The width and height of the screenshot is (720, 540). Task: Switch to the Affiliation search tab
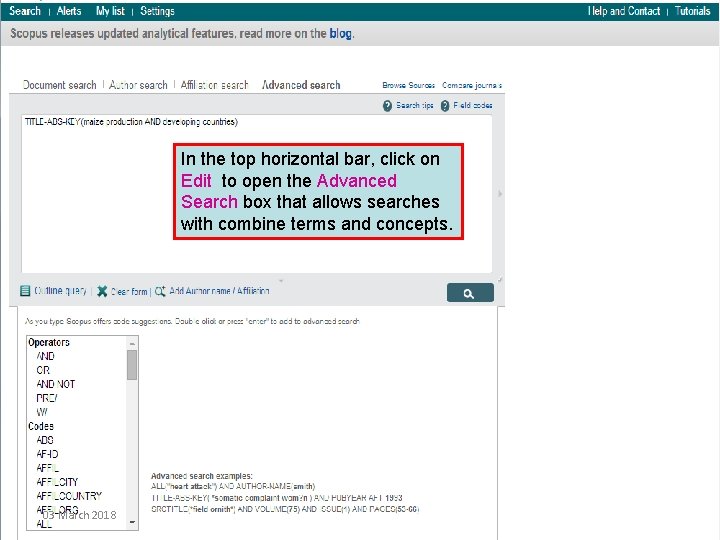(x=214, y=85)
